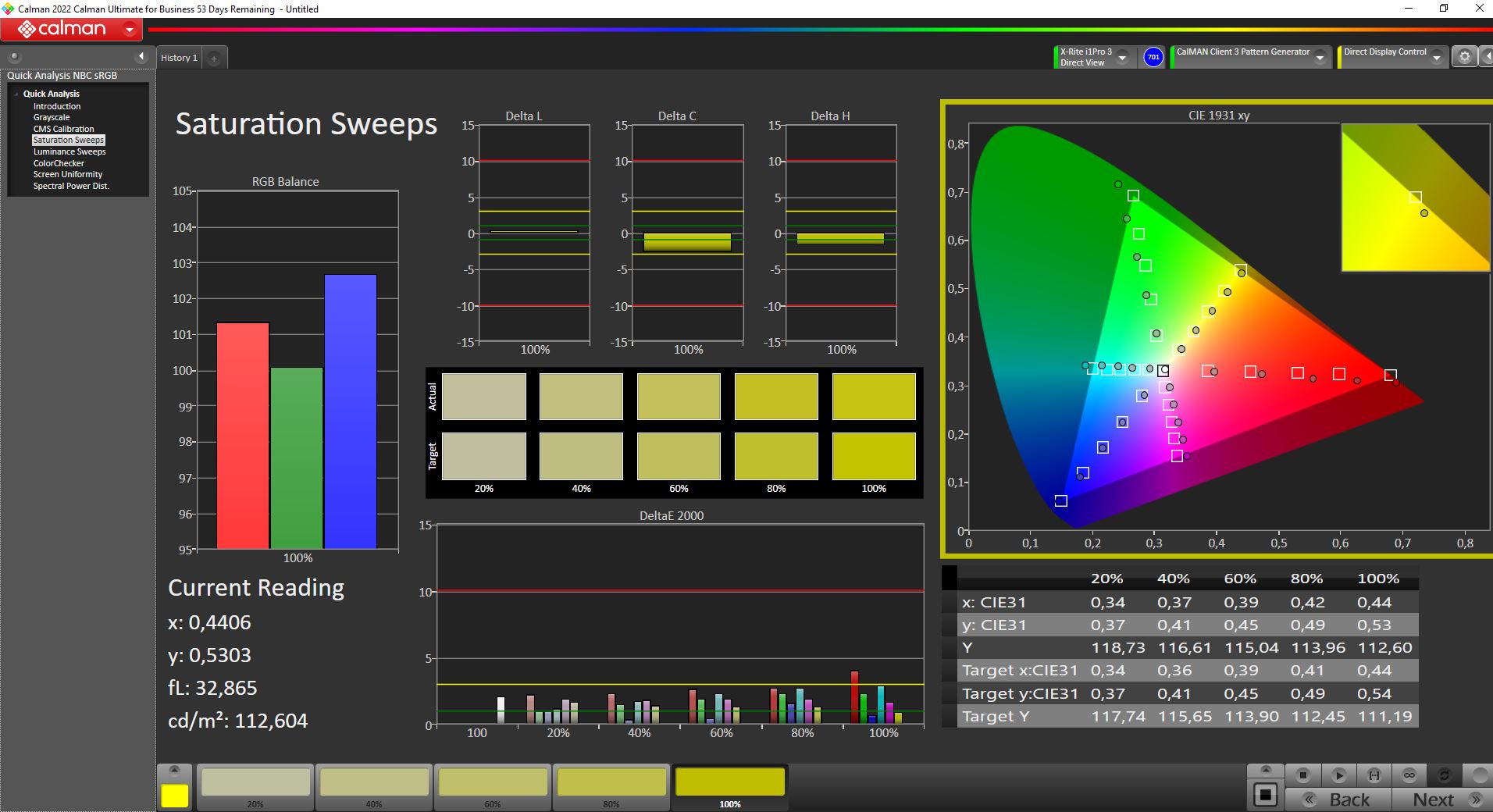
Task: Collapse the left workflow panel arrow
Action: pos(141,56)
